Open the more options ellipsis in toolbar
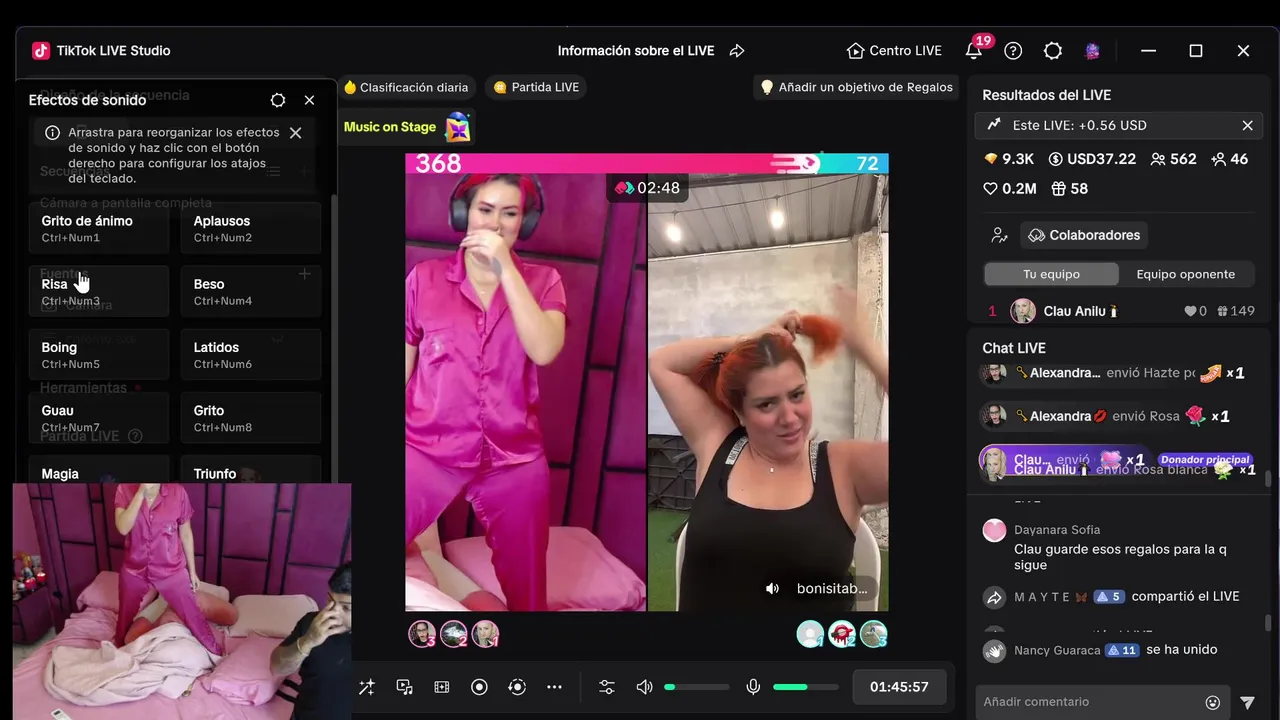This screenshot has width=1280, height=720. [x=554, y=687]
